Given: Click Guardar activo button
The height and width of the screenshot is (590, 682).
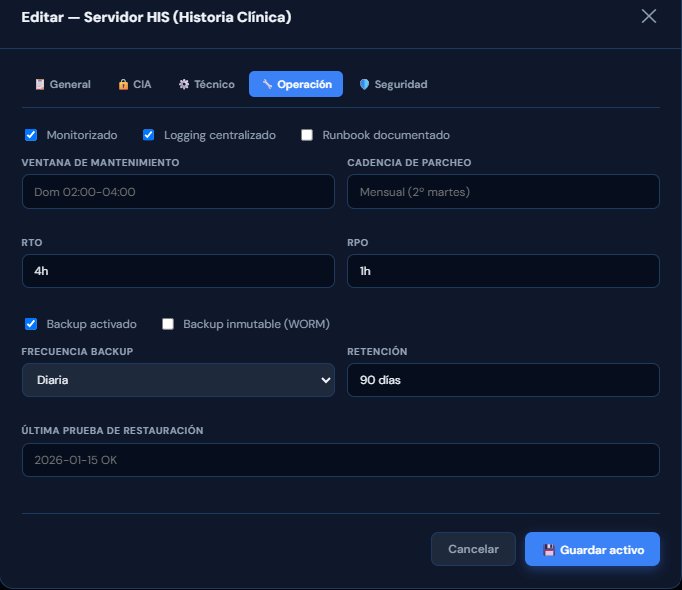Looking at the screenshot, I should [592, 549].
